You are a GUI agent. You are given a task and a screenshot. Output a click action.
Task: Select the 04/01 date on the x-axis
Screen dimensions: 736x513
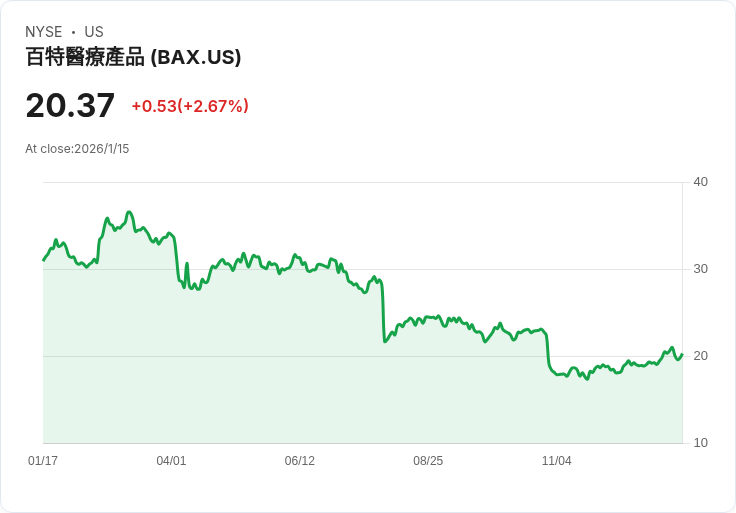click(x=171, y=461)
